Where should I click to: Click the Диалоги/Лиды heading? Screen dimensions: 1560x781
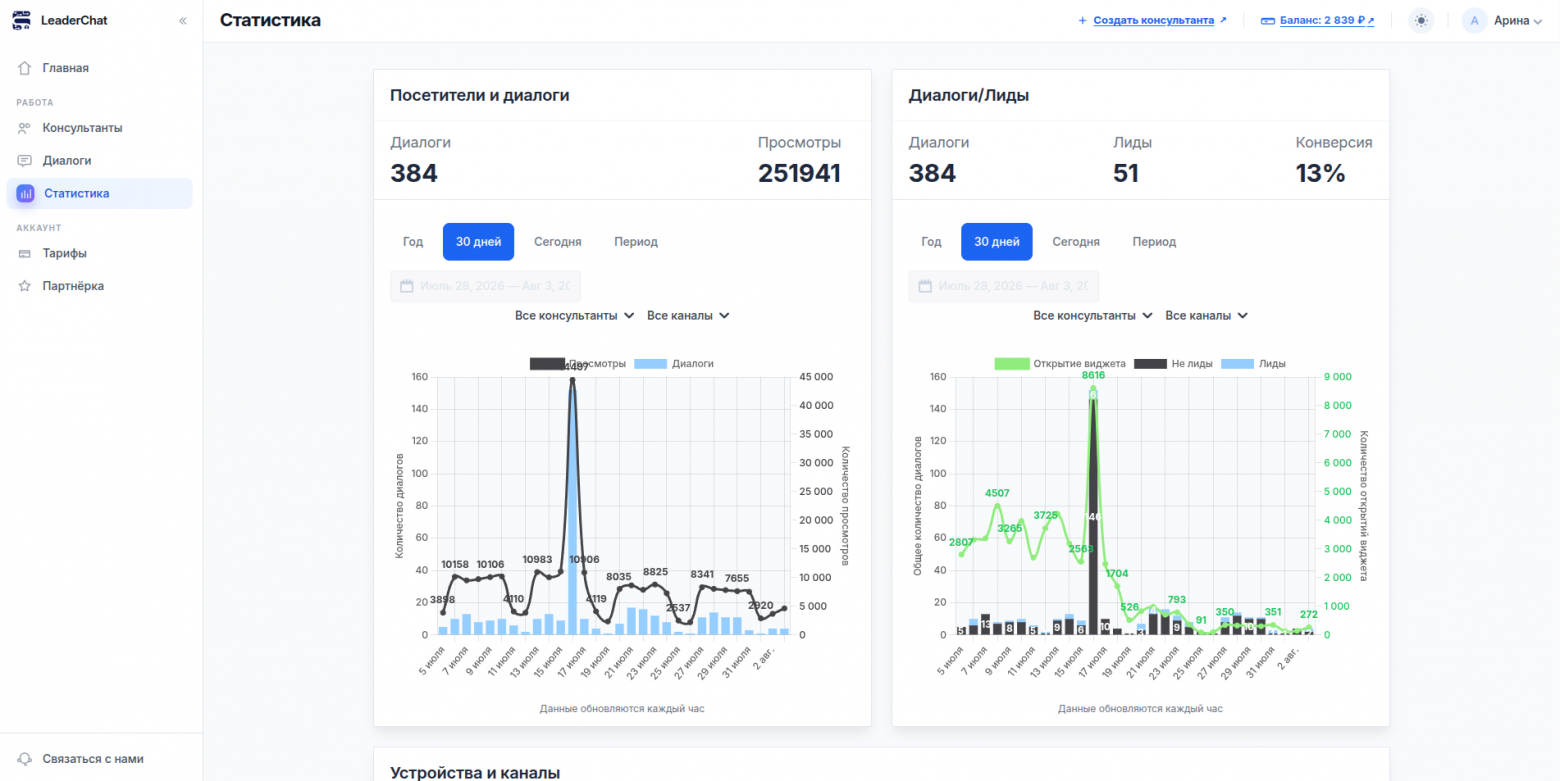pos(969,96)
